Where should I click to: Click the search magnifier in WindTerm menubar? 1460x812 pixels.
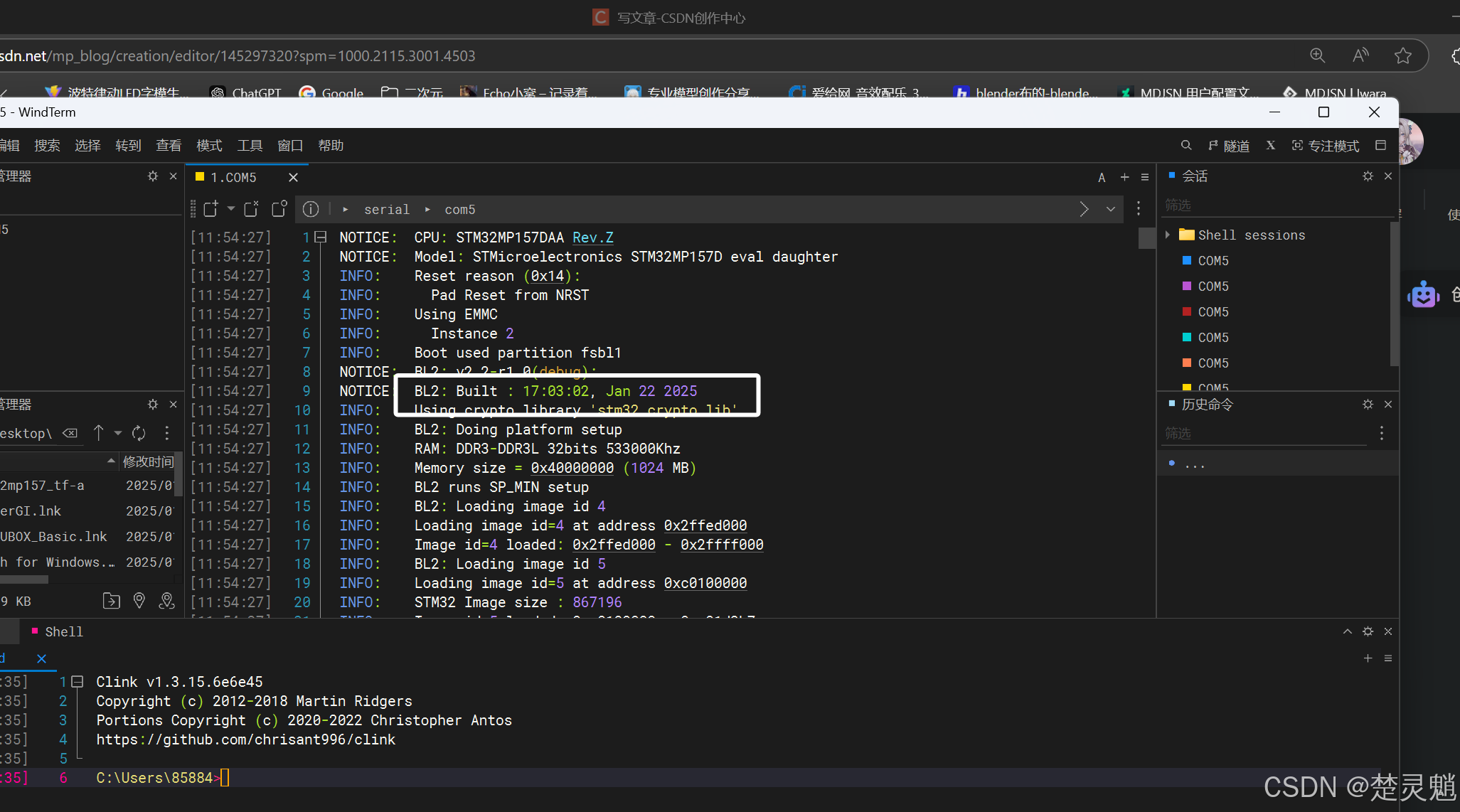coord(1186,146)
